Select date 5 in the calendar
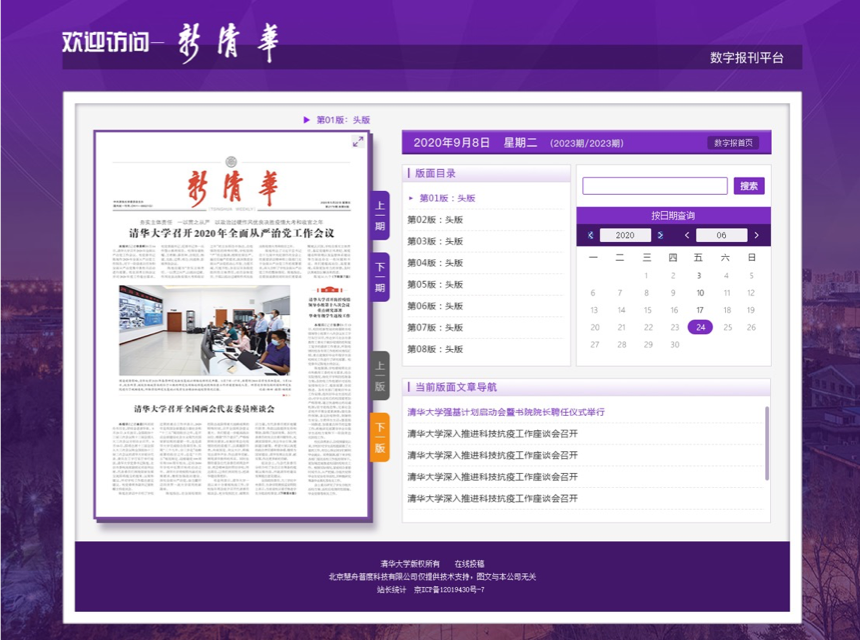This screenshot has height=640, width=860. pyautogui.click(x=751, y=276)
